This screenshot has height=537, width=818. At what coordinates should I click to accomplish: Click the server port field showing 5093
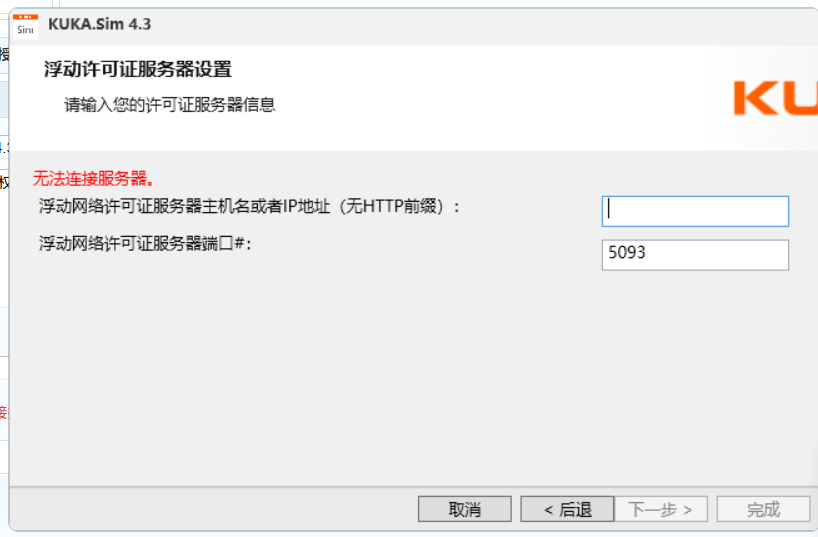pyautogui.click(x=695, y=255)
